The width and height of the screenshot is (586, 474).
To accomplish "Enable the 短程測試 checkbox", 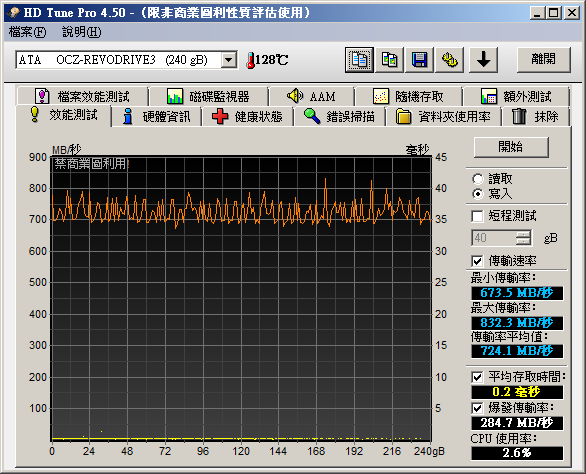I will tap(477, 216).
